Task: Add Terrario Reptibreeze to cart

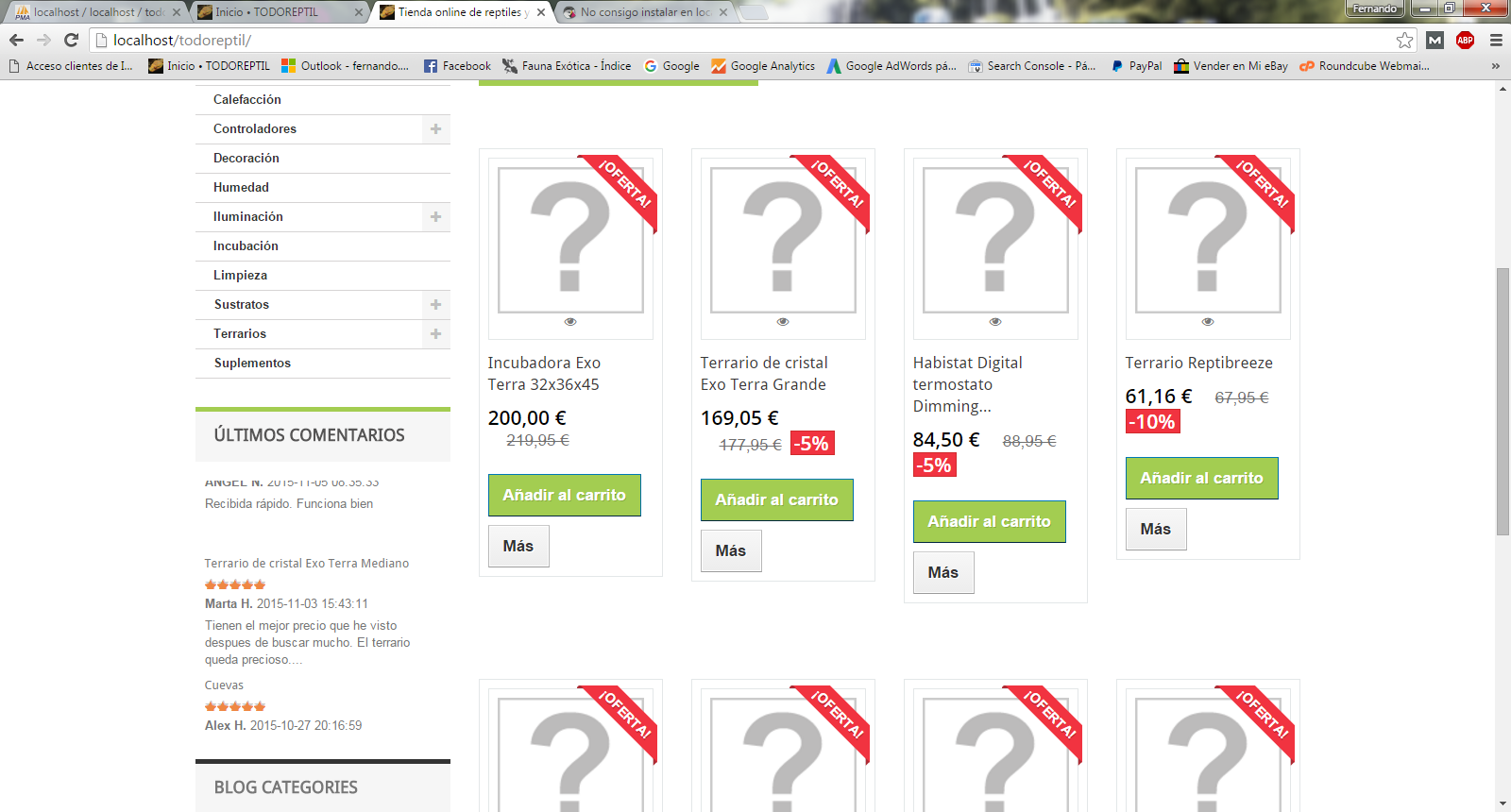Action: point(1202,478)
